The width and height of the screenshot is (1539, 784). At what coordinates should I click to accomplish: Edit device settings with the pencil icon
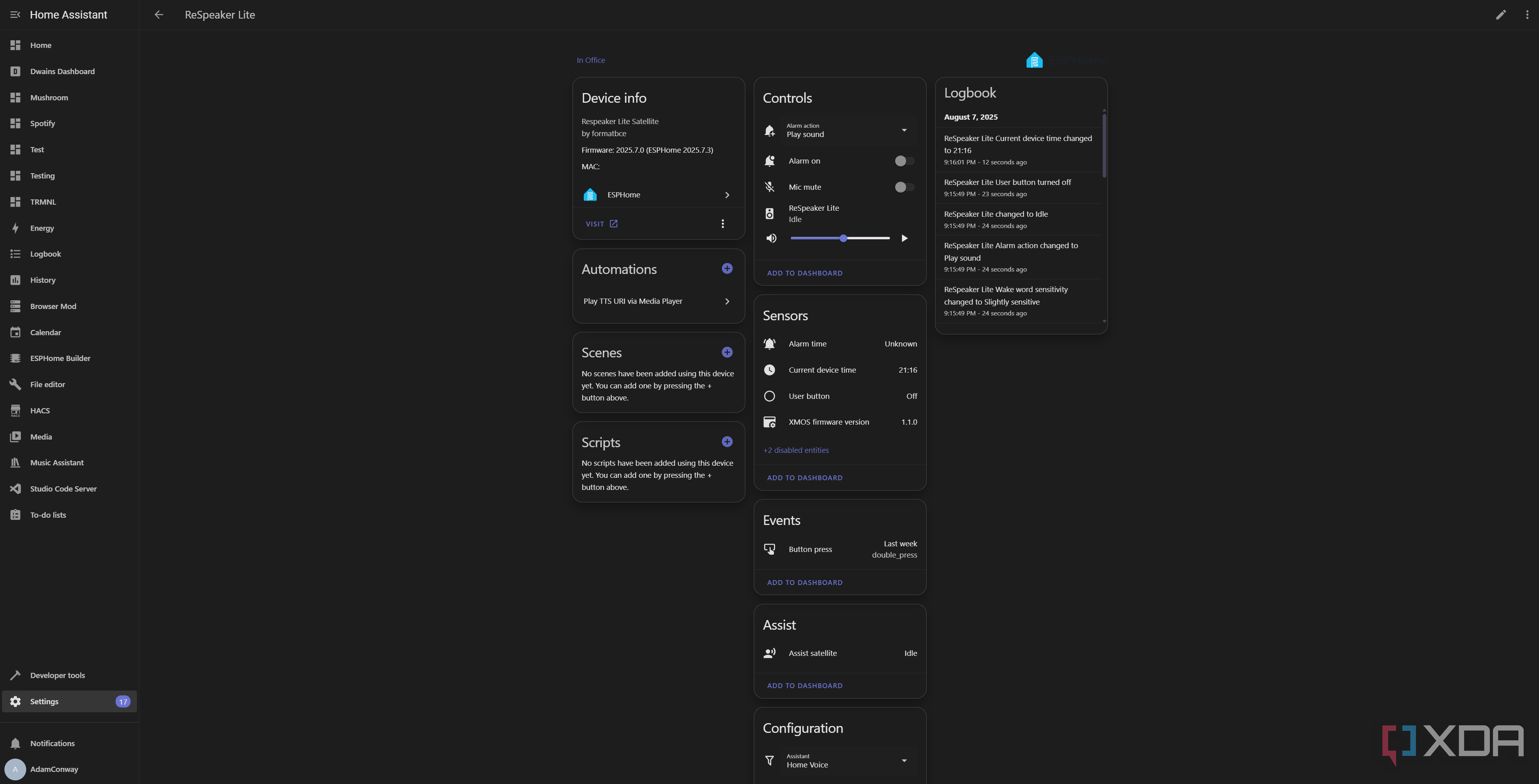point(1501,15)
